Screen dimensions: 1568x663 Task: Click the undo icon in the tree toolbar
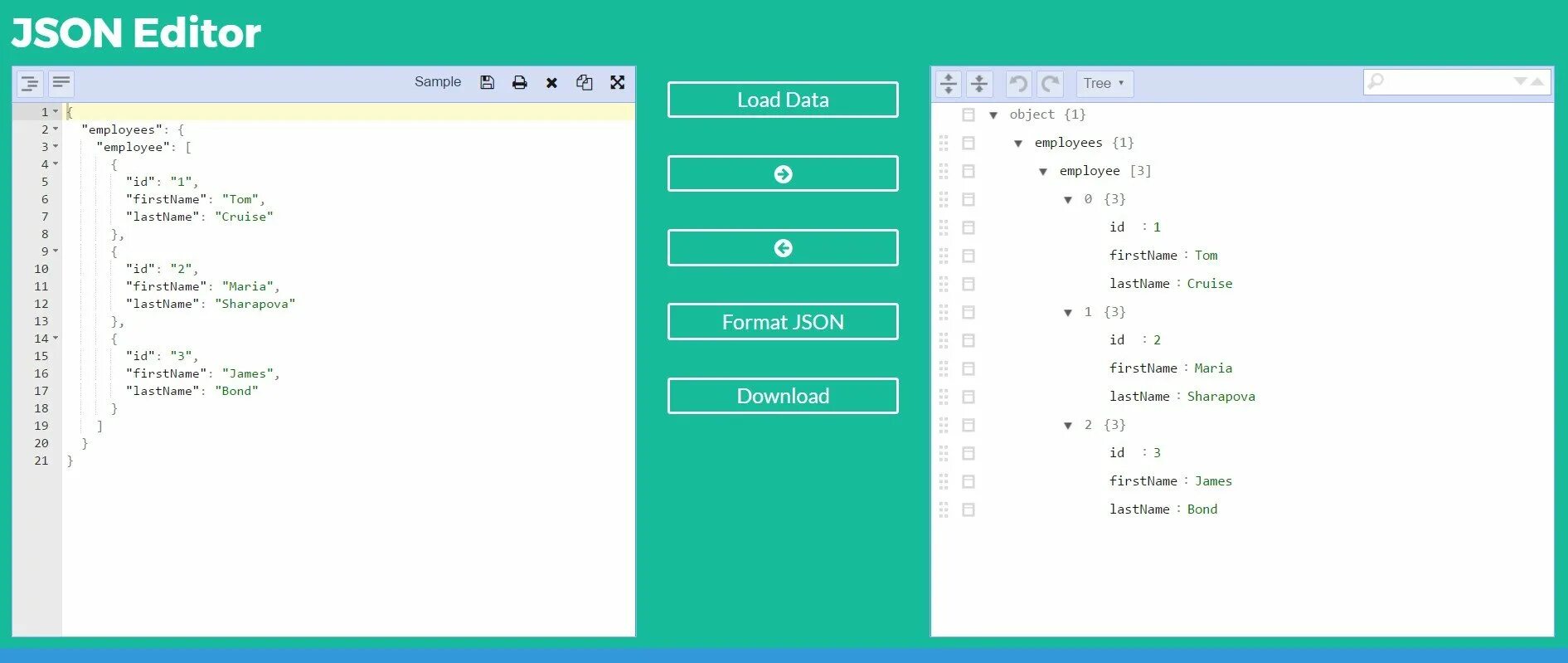pyautogui.click(x=1019, y=83)
